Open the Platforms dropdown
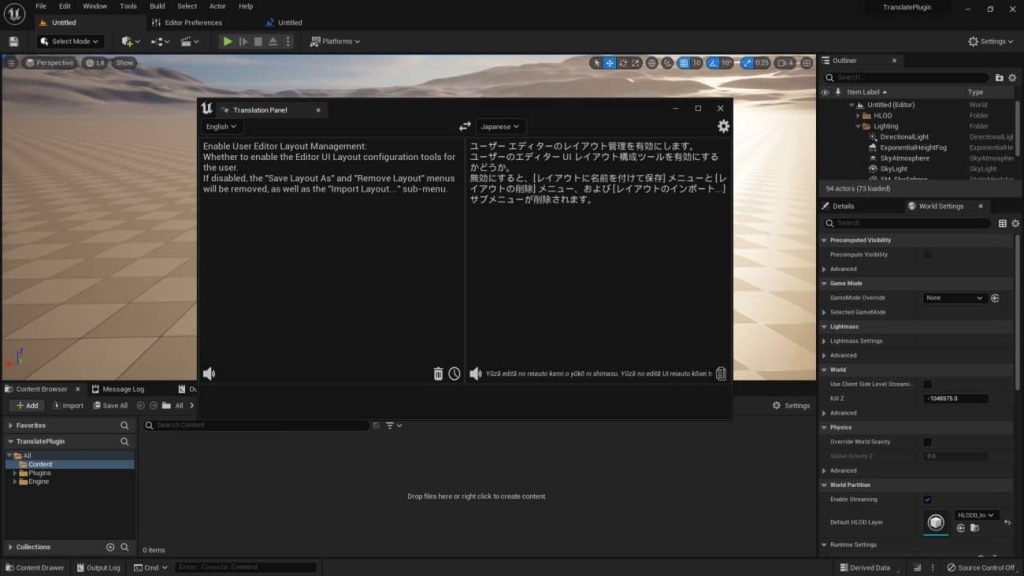Image resolution: width=1024 pixels, height=576 pixels. pyautogui.click(x=335, y=41)
